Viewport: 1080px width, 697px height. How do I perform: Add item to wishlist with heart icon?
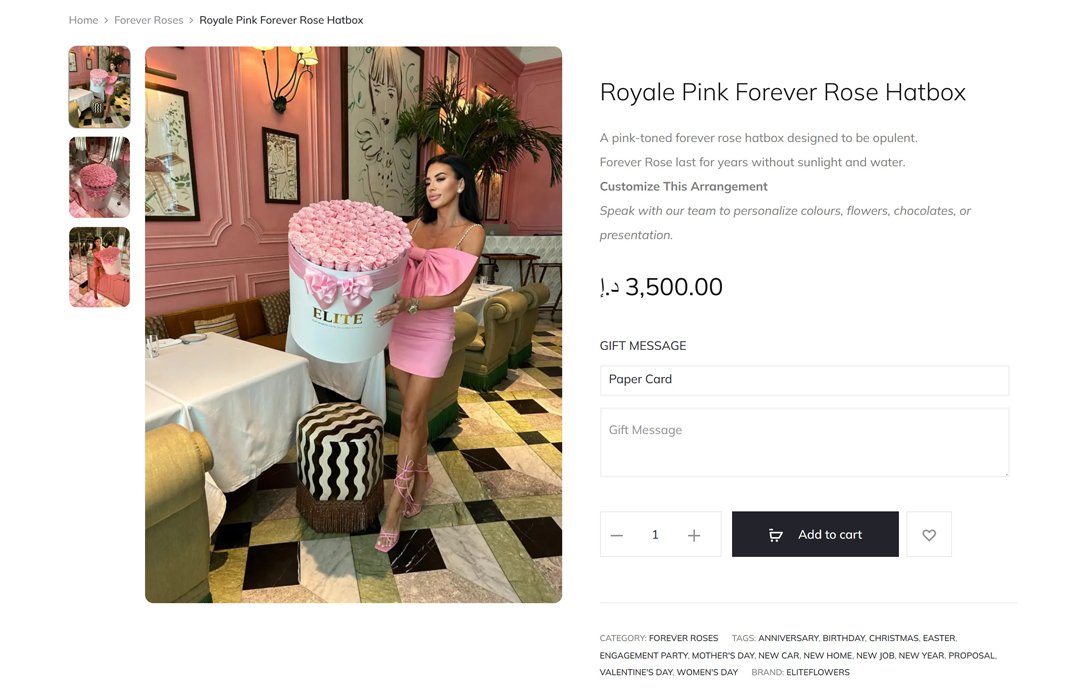pyautogui.click(x=928, y=534)
